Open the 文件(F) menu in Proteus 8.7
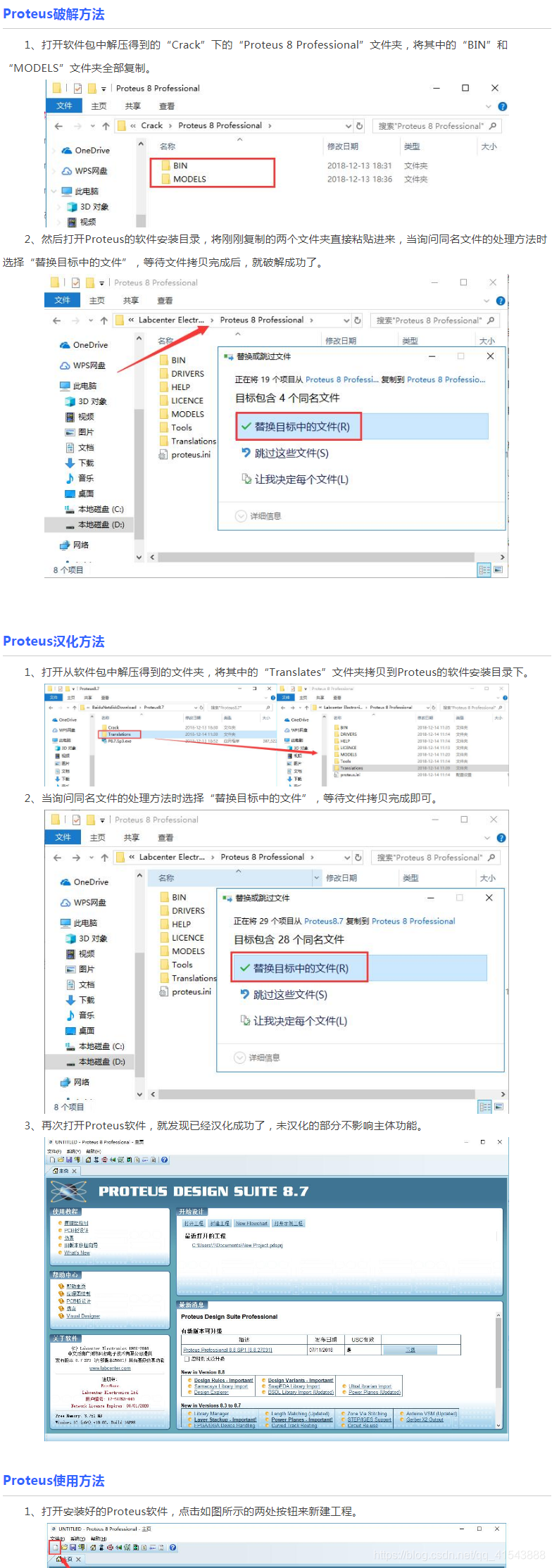This screenshot has width=552, height=1568. (54, 1151)
